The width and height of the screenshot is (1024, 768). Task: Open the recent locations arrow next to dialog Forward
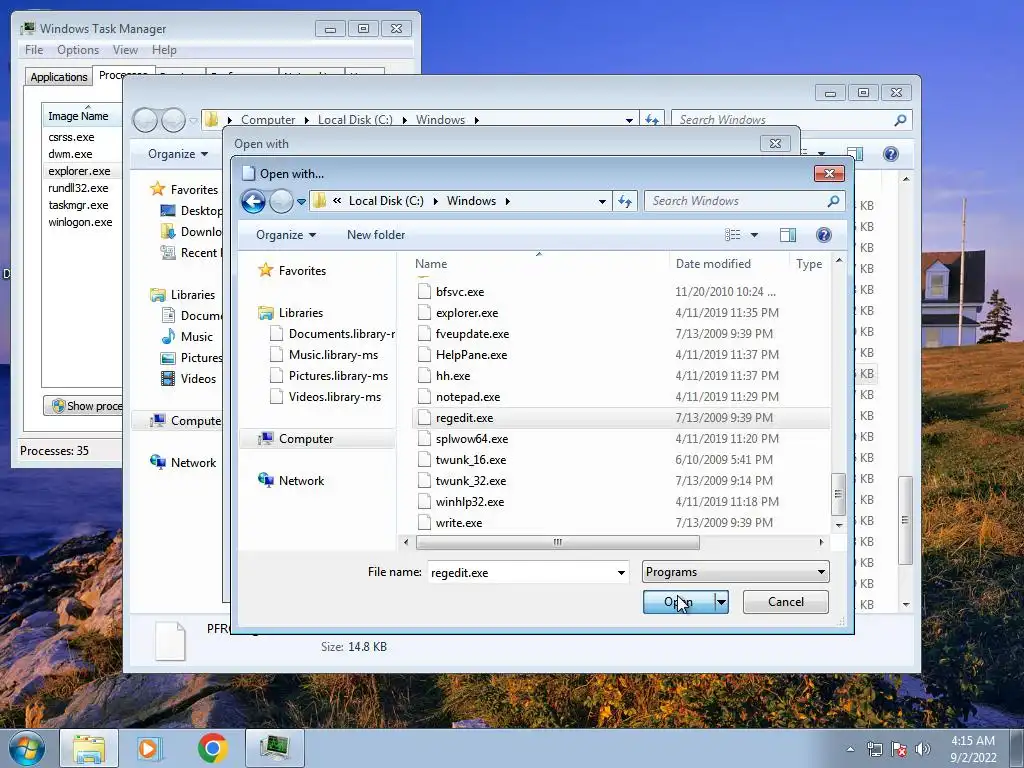[x=301, y=202]
